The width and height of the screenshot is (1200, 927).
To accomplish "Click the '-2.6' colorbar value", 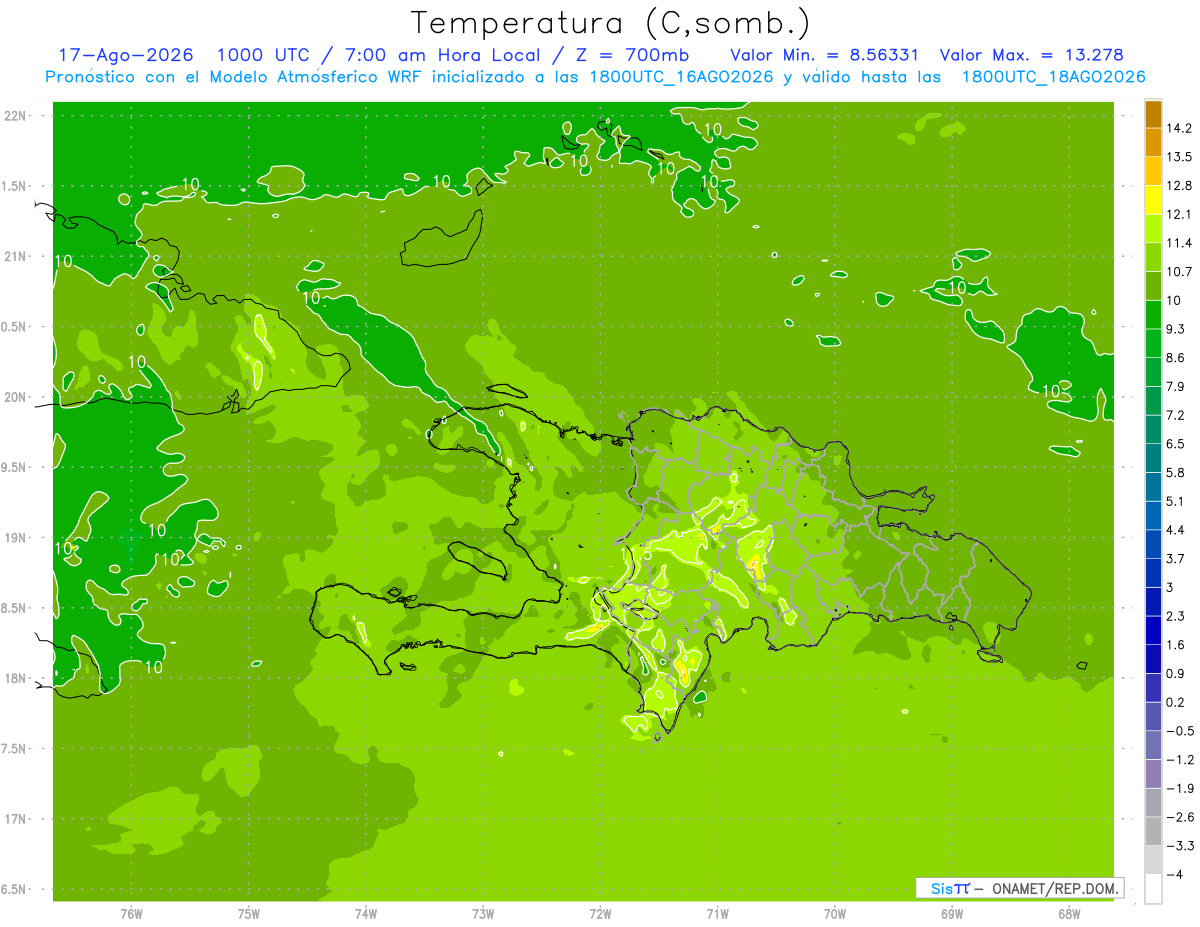I will tap(1179, 816).
